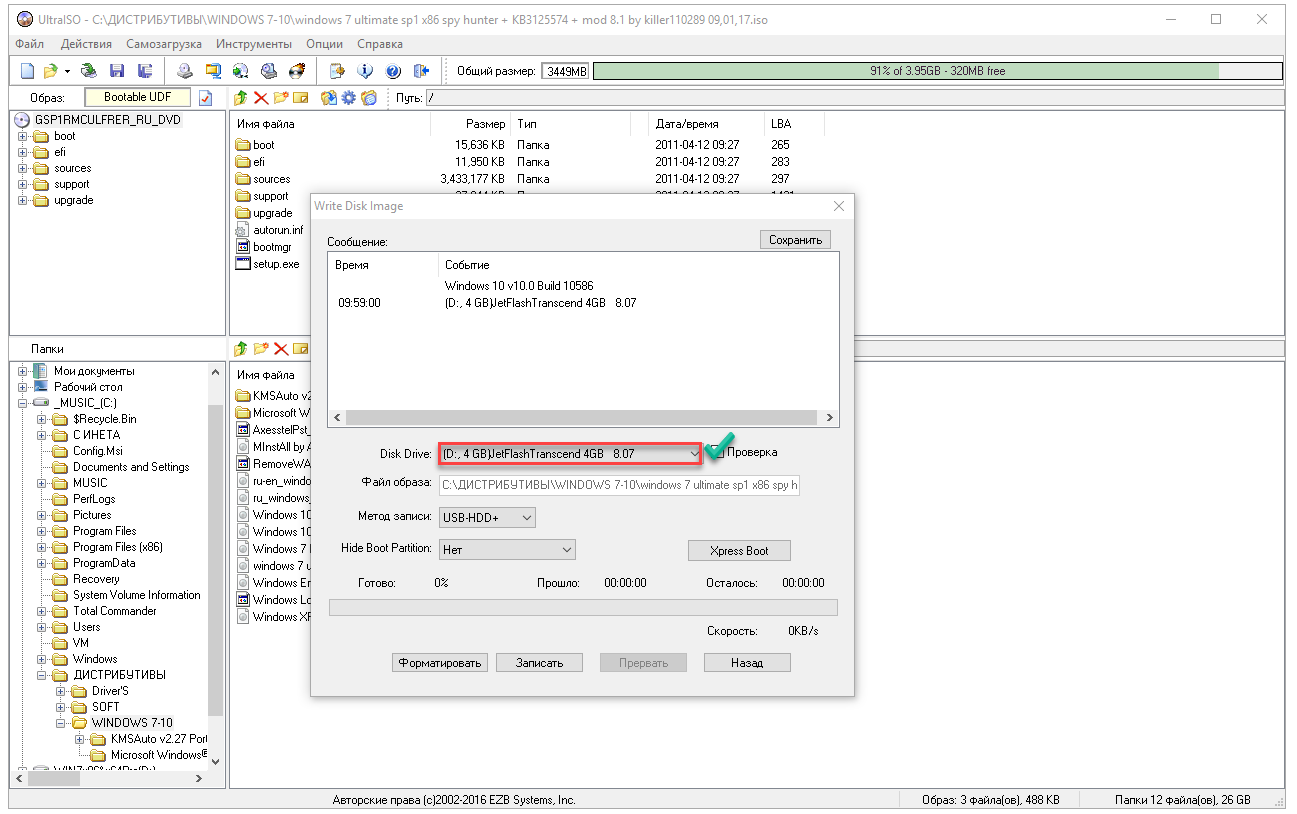Expand the upgrade folder in image tree

pos(22,200)
